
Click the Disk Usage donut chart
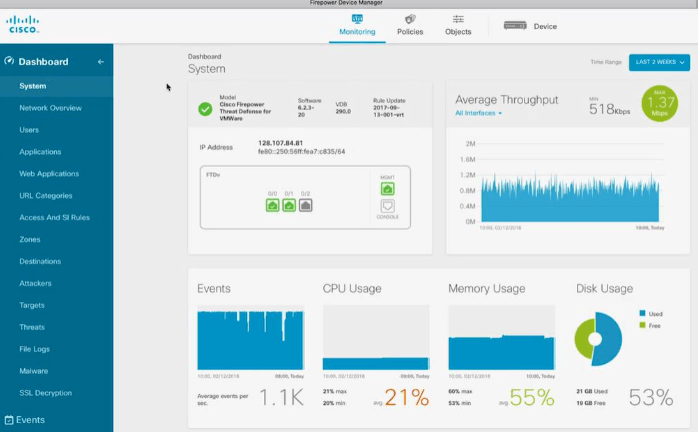pos(598,339)
